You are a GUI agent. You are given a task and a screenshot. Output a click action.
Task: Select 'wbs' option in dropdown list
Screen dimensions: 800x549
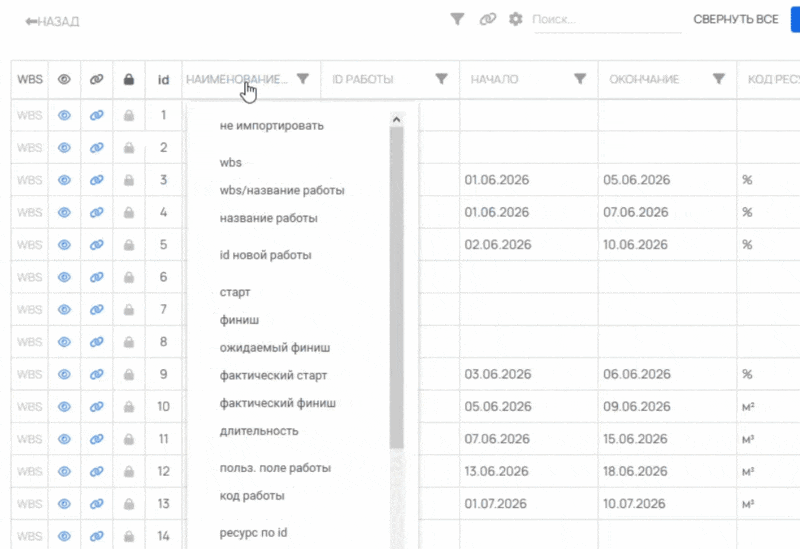coord(231,163)
